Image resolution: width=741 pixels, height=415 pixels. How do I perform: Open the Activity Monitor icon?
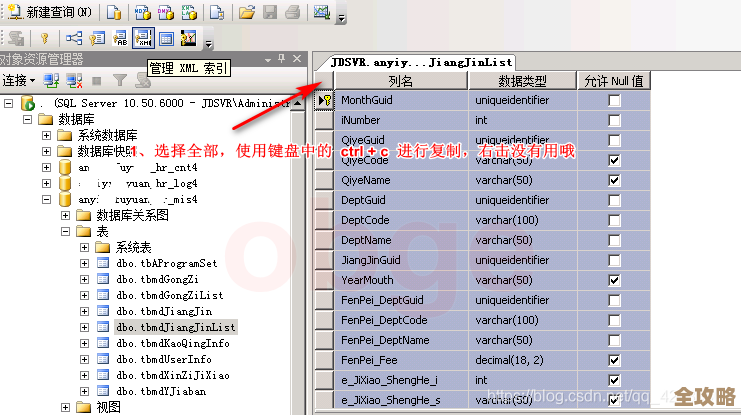(321, 12)
